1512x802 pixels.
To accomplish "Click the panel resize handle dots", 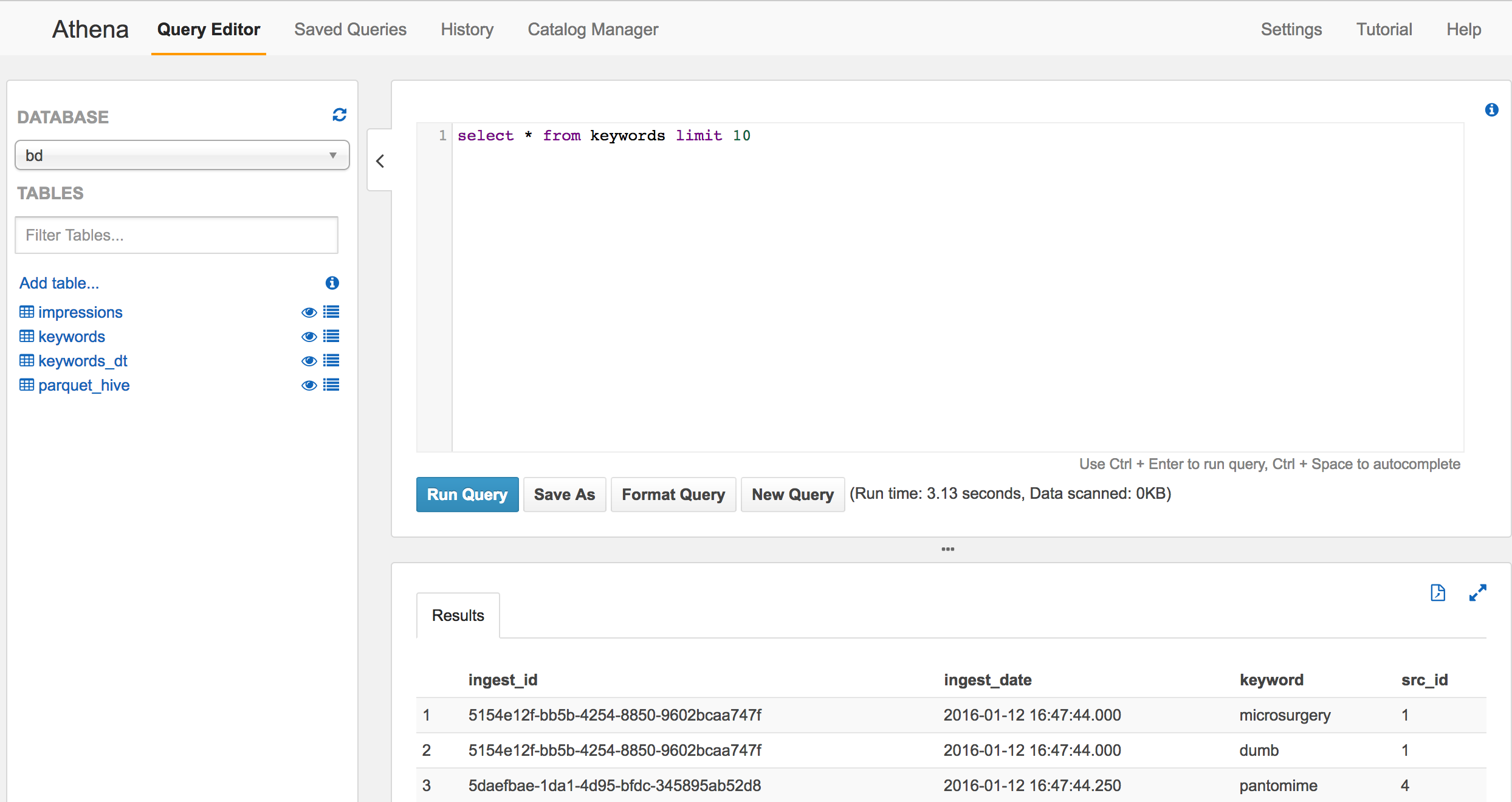I will 947,549.
